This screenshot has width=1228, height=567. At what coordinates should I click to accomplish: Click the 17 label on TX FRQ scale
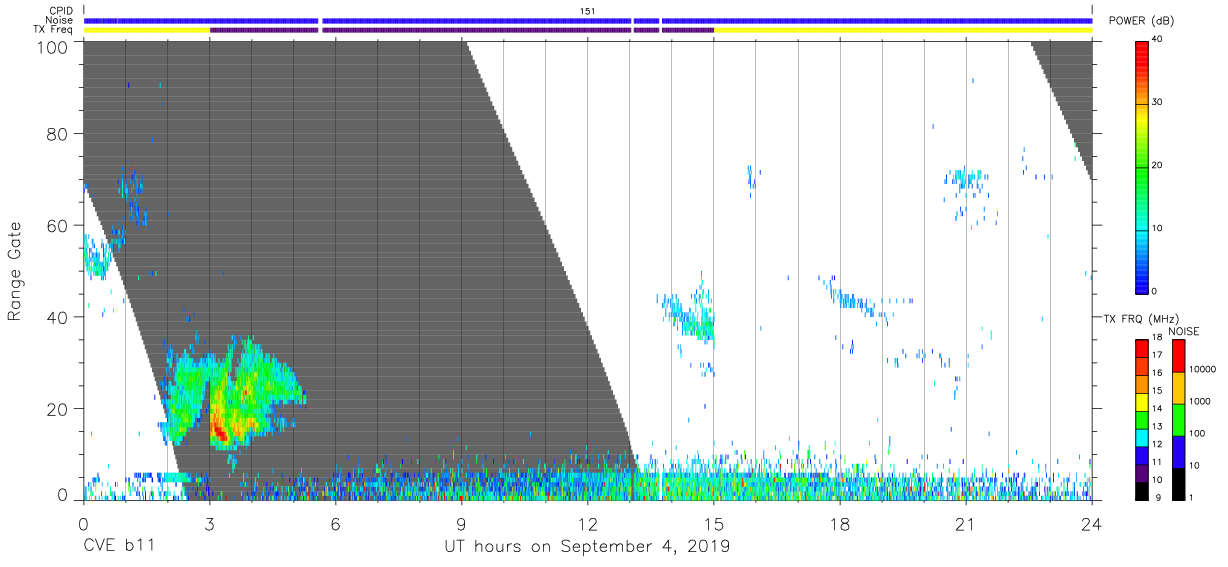point(1158,355)
